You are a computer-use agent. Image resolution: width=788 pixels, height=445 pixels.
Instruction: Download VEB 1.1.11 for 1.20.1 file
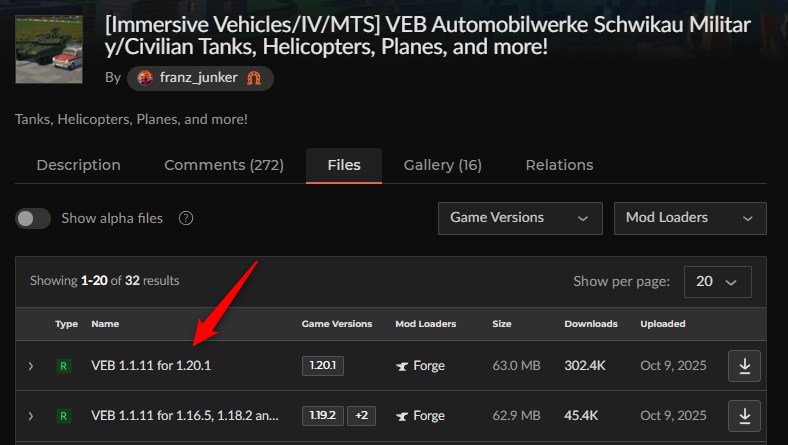(744, 366)
